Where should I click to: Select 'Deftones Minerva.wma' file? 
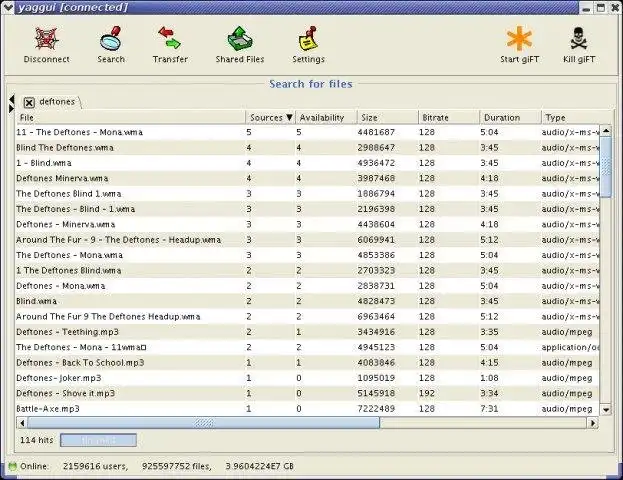tap(62, 178)
